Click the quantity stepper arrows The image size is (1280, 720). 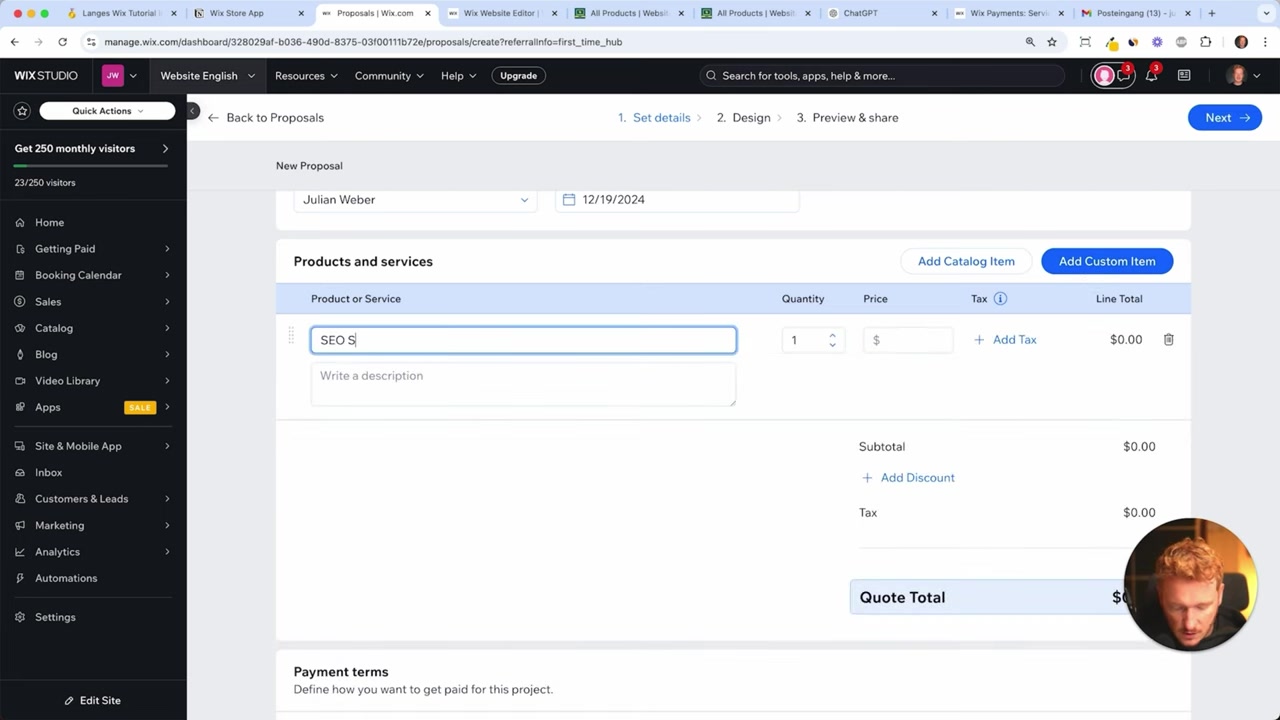tap(832, 340)
